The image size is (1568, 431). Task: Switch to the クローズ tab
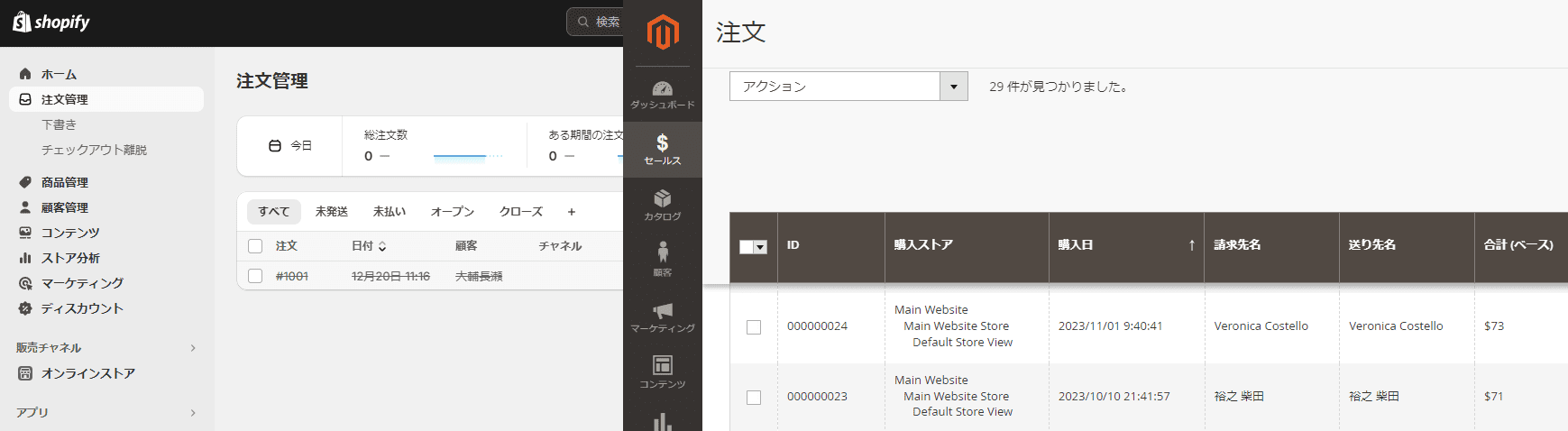point(520,212)
